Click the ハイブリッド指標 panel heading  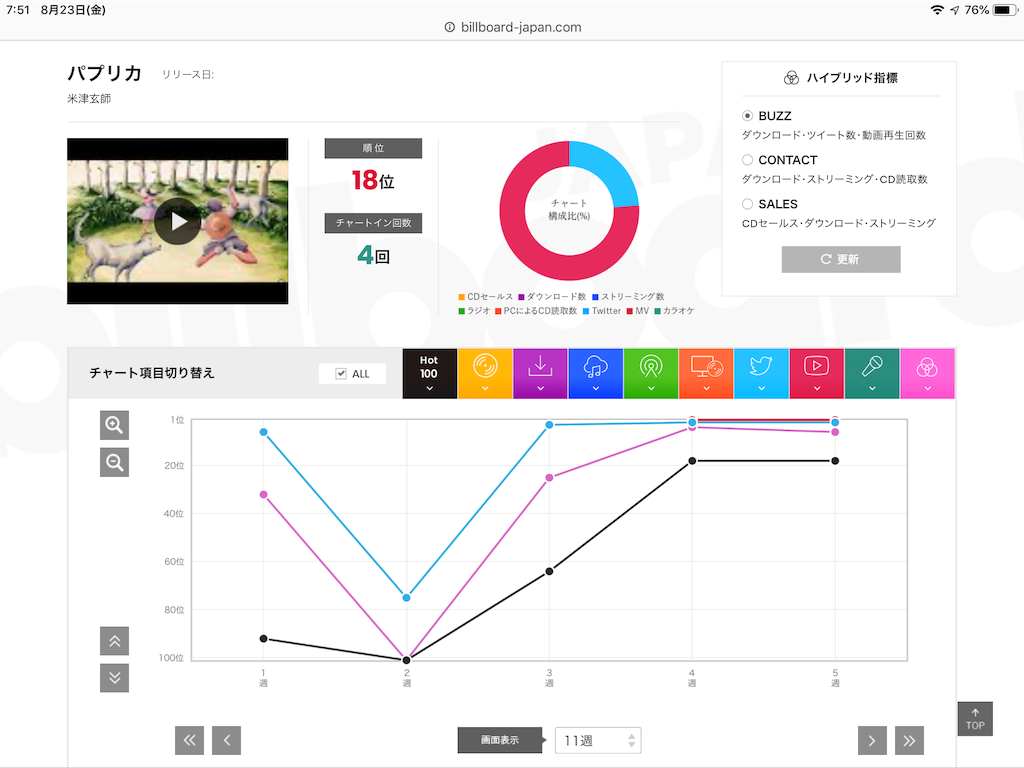pos(841,78)
